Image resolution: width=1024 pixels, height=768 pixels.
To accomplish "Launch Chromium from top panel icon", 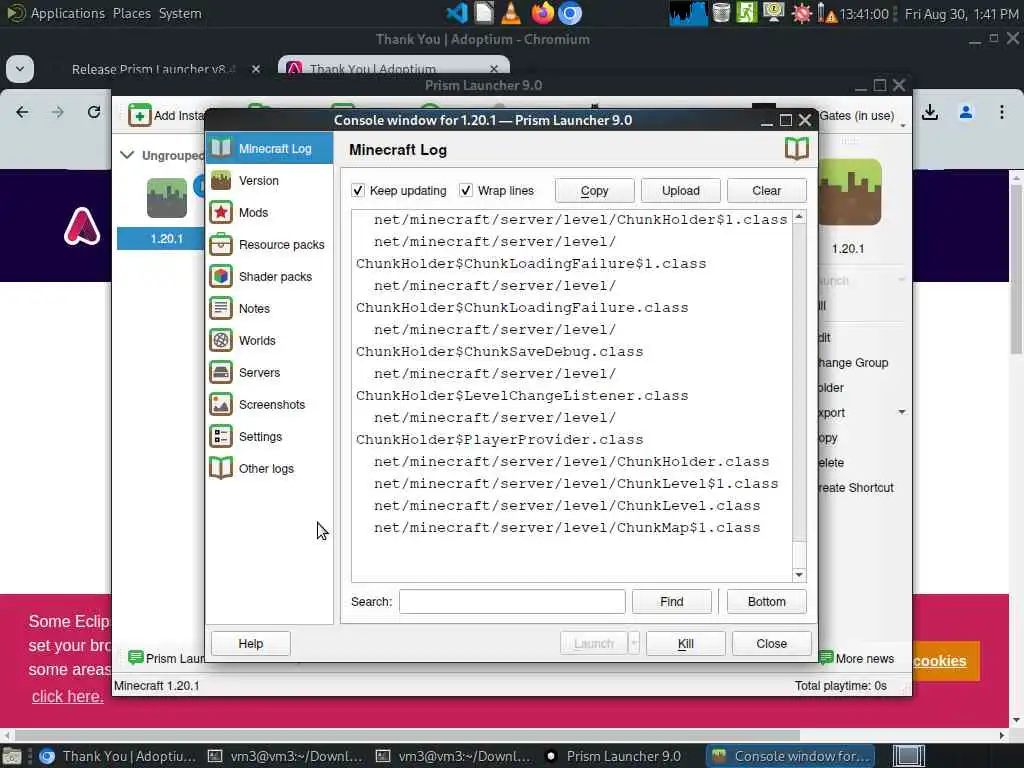I will click(x=569, y=13).
